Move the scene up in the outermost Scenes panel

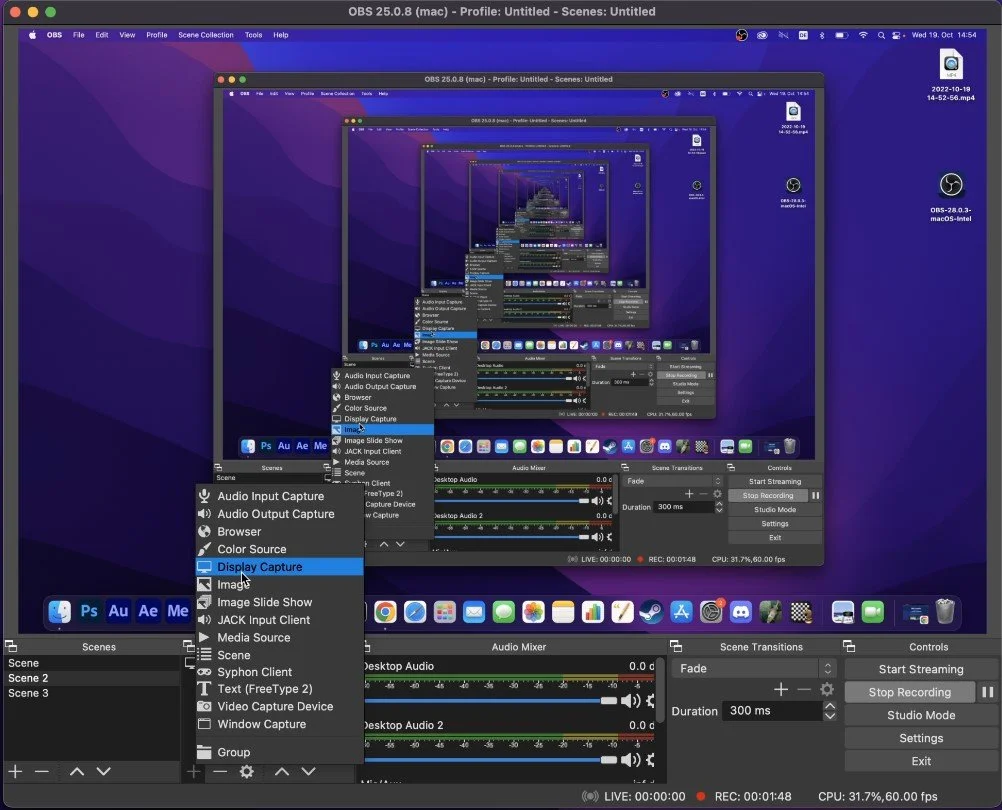(77, 772)
